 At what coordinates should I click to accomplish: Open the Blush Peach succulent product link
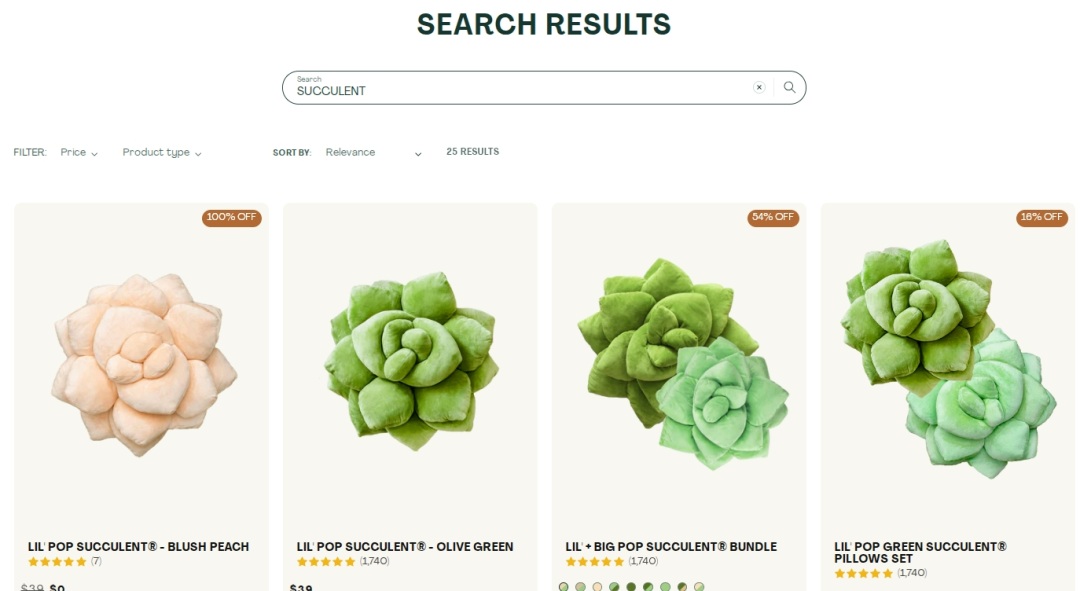[x=140, y=546]
